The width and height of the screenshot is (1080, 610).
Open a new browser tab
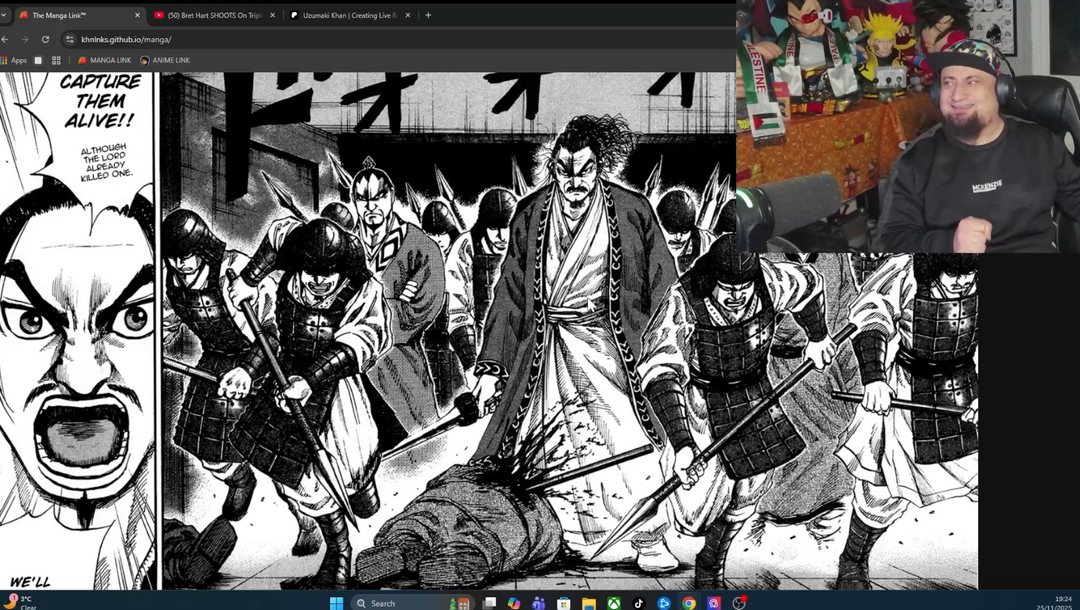coord(428,14)
